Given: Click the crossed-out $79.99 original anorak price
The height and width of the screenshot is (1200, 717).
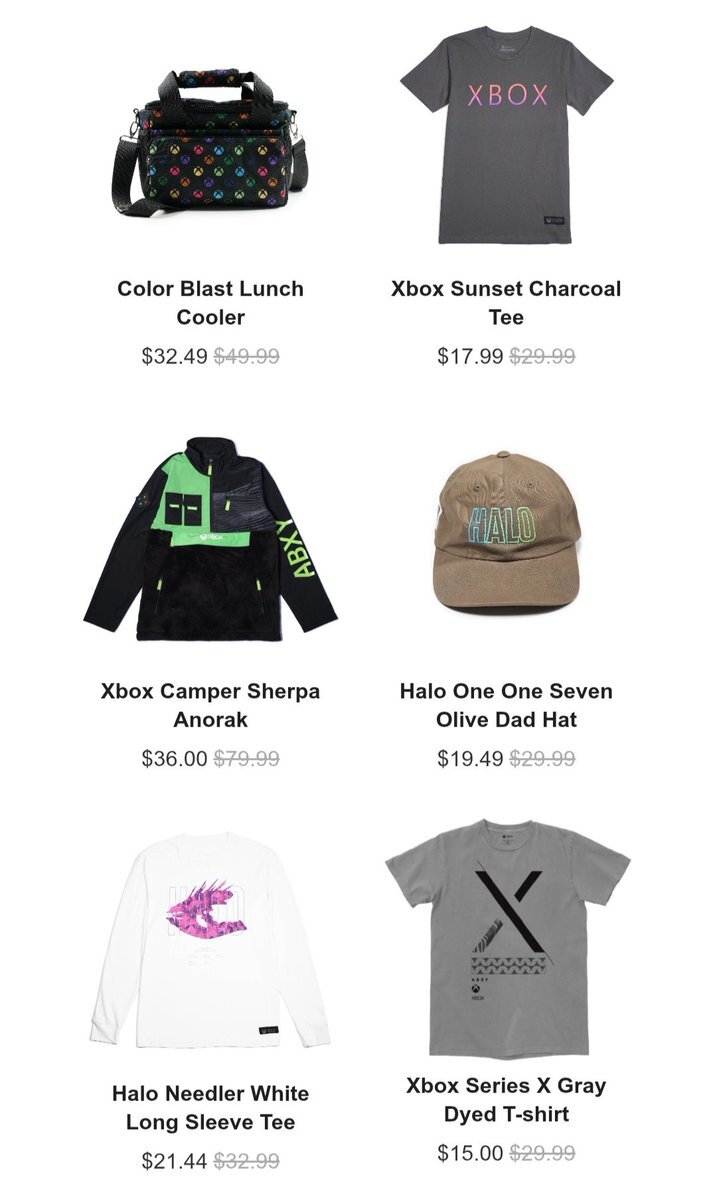Looking at the screenshot, I should point(246,758).
